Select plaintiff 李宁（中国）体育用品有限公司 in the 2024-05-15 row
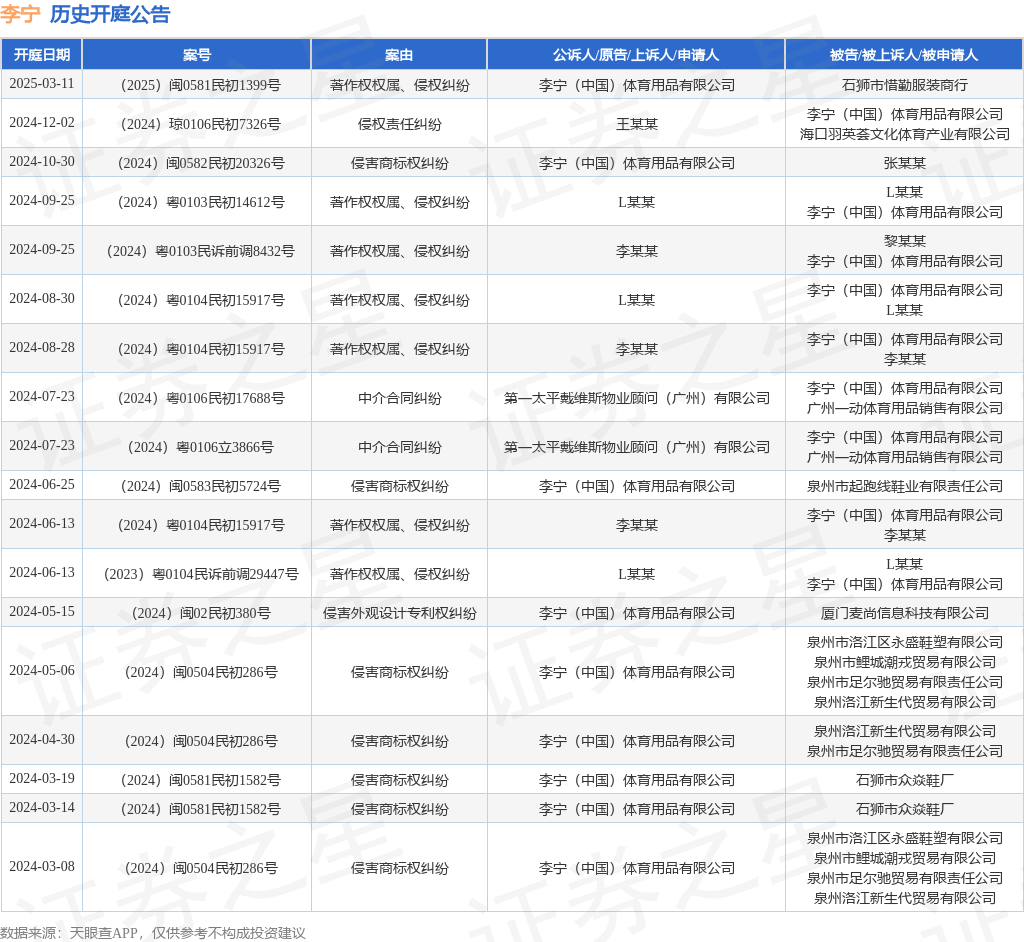 coord(637,613)
